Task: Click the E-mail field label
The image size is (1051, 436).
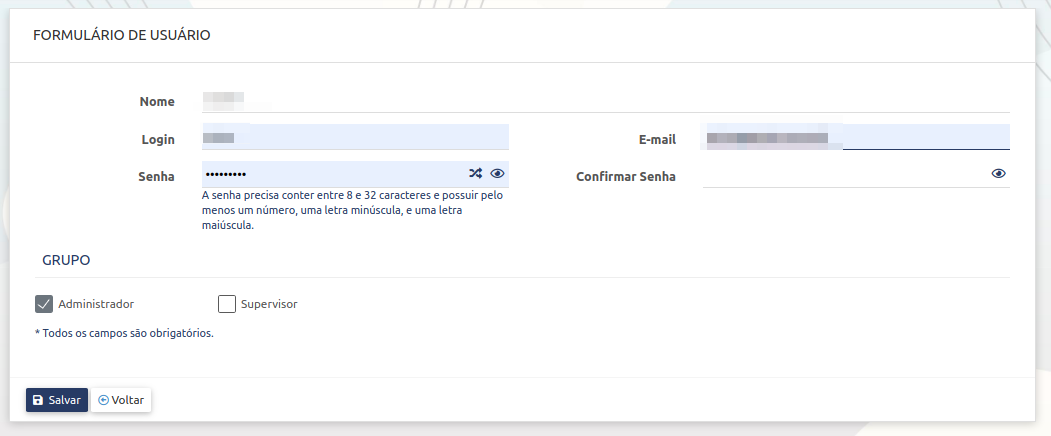Action: tap(657, 140)
